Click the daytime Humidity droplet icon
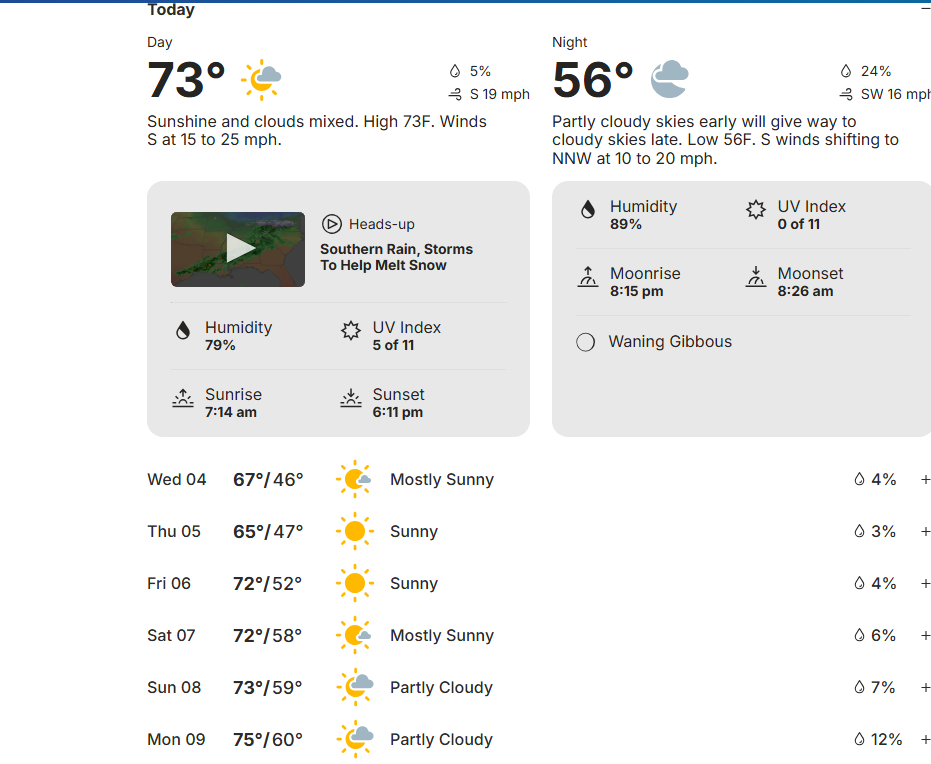The image size is (931, 764). [x=183, y=331]
